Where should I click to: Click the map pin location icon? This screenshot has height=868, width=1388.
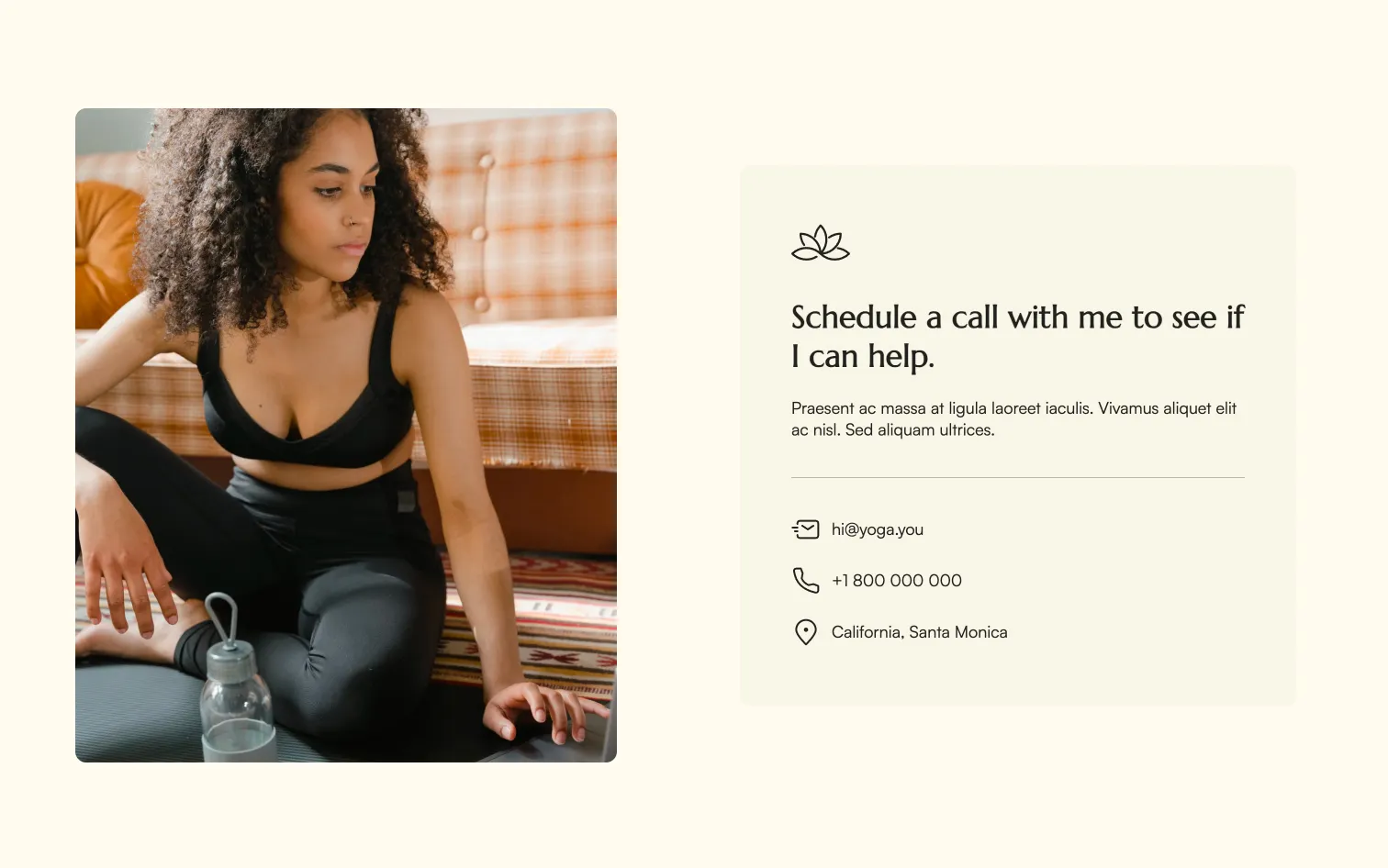point(805,632)
